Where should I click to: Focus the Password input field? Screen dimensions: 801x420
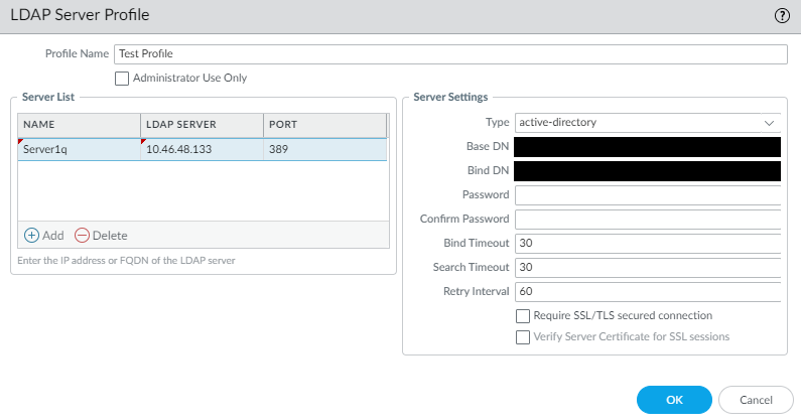coord(647,195)
